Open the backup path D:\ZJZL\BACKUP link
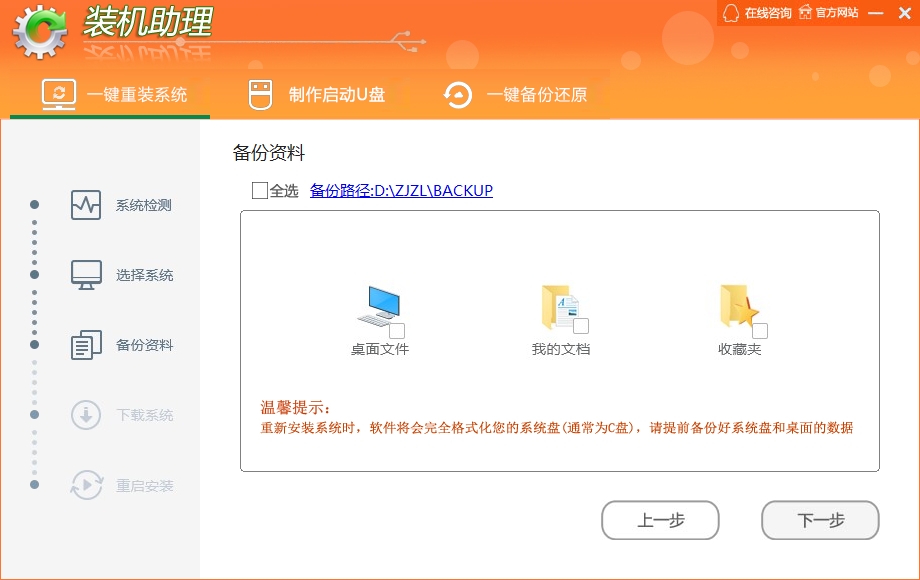The image size is (920, 580). pyautogui.click(x=401, y=191)
